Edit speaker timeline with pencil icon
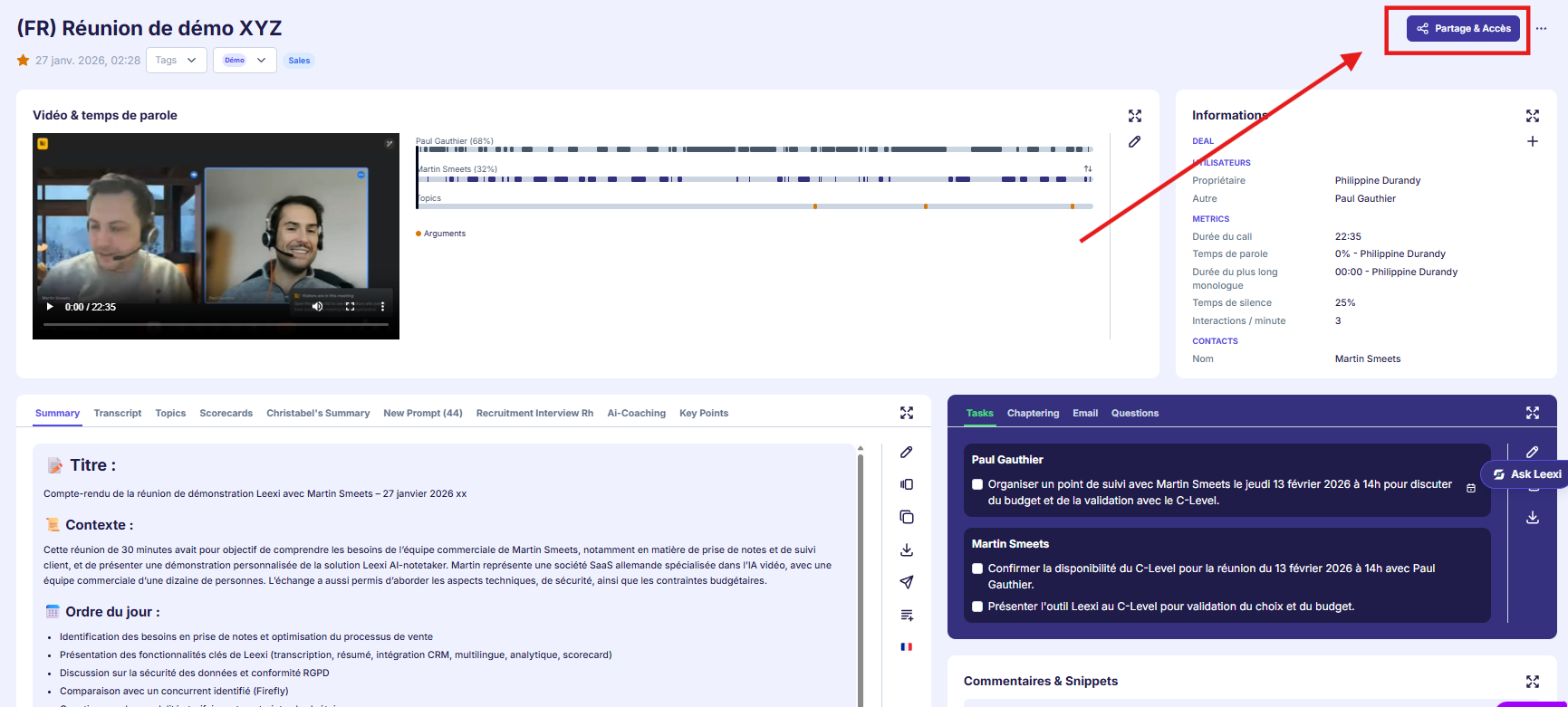This screenshot has width=1568, height=707. click(1134, 142)
